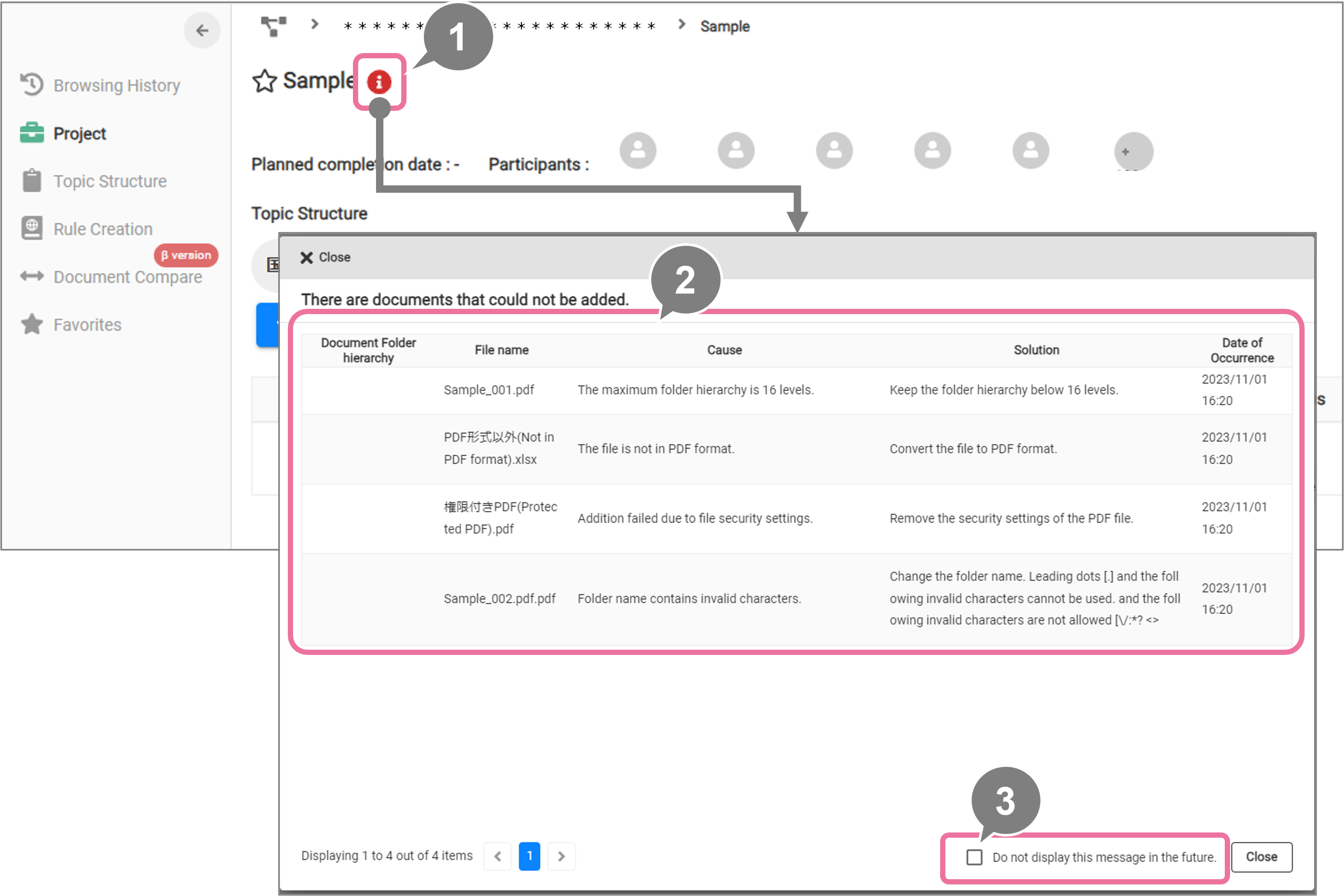
Task: Open Favorites in the sidebar
Action: click(87, 325)
